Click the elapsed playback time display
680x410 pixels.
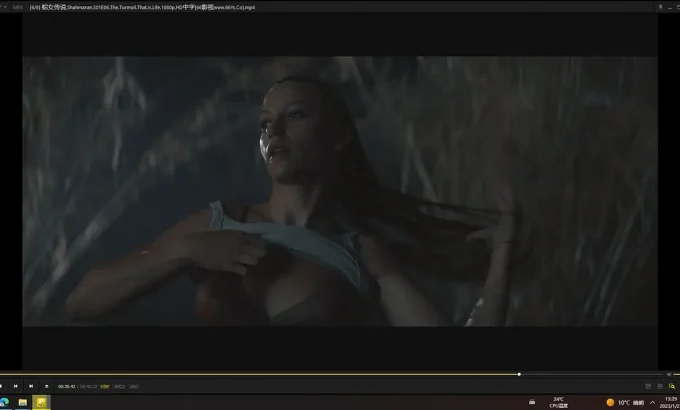click(67, 387)
